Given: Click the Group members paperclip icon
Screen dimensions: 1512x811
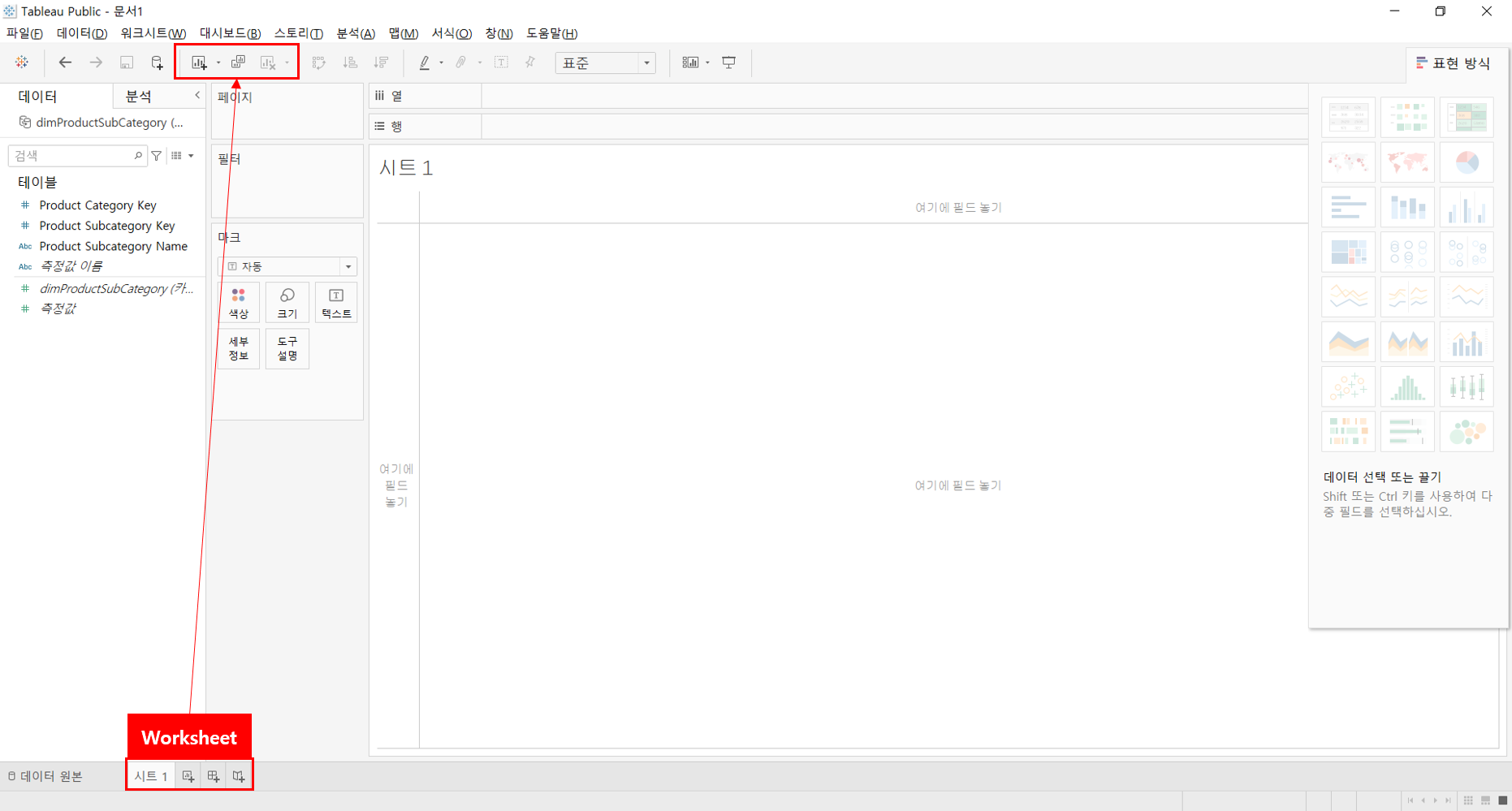Looking at the screenshot, I should tap(461, 63).
